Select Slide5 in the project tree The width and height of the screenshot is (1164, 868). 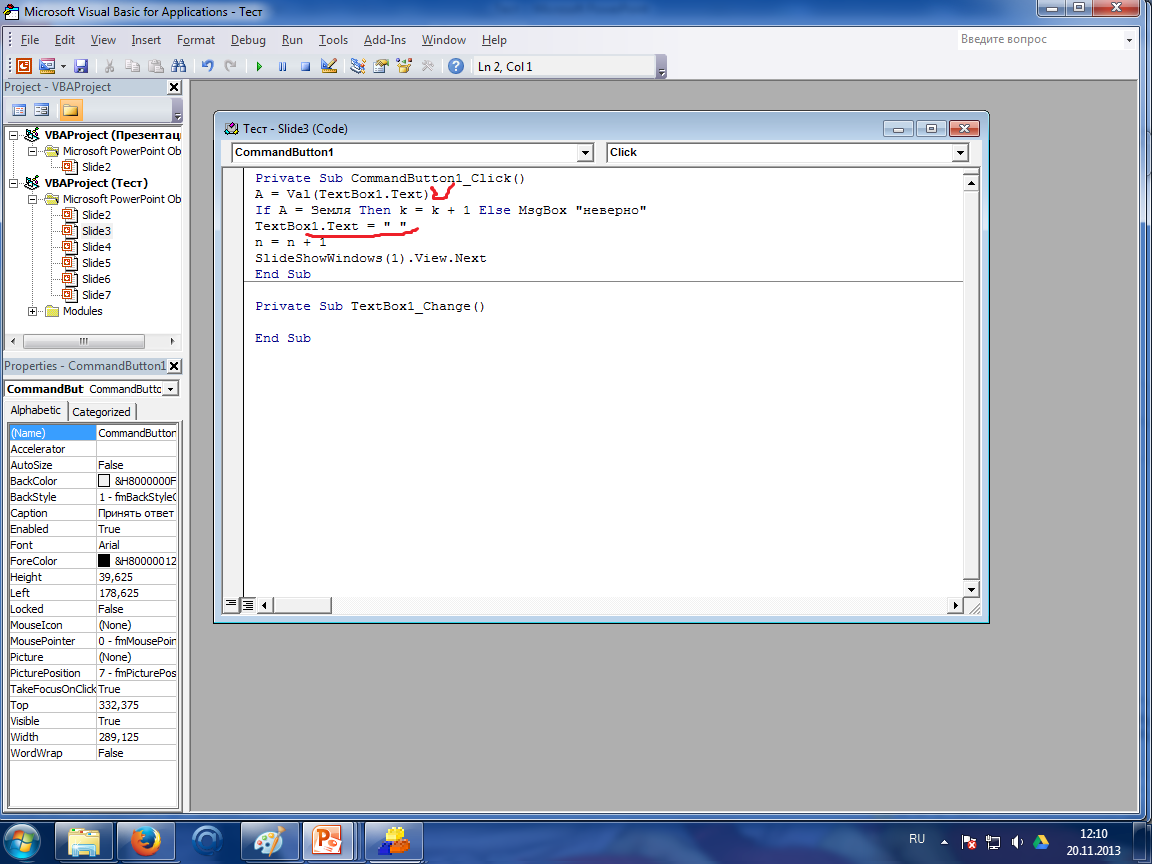coord(97,263)
